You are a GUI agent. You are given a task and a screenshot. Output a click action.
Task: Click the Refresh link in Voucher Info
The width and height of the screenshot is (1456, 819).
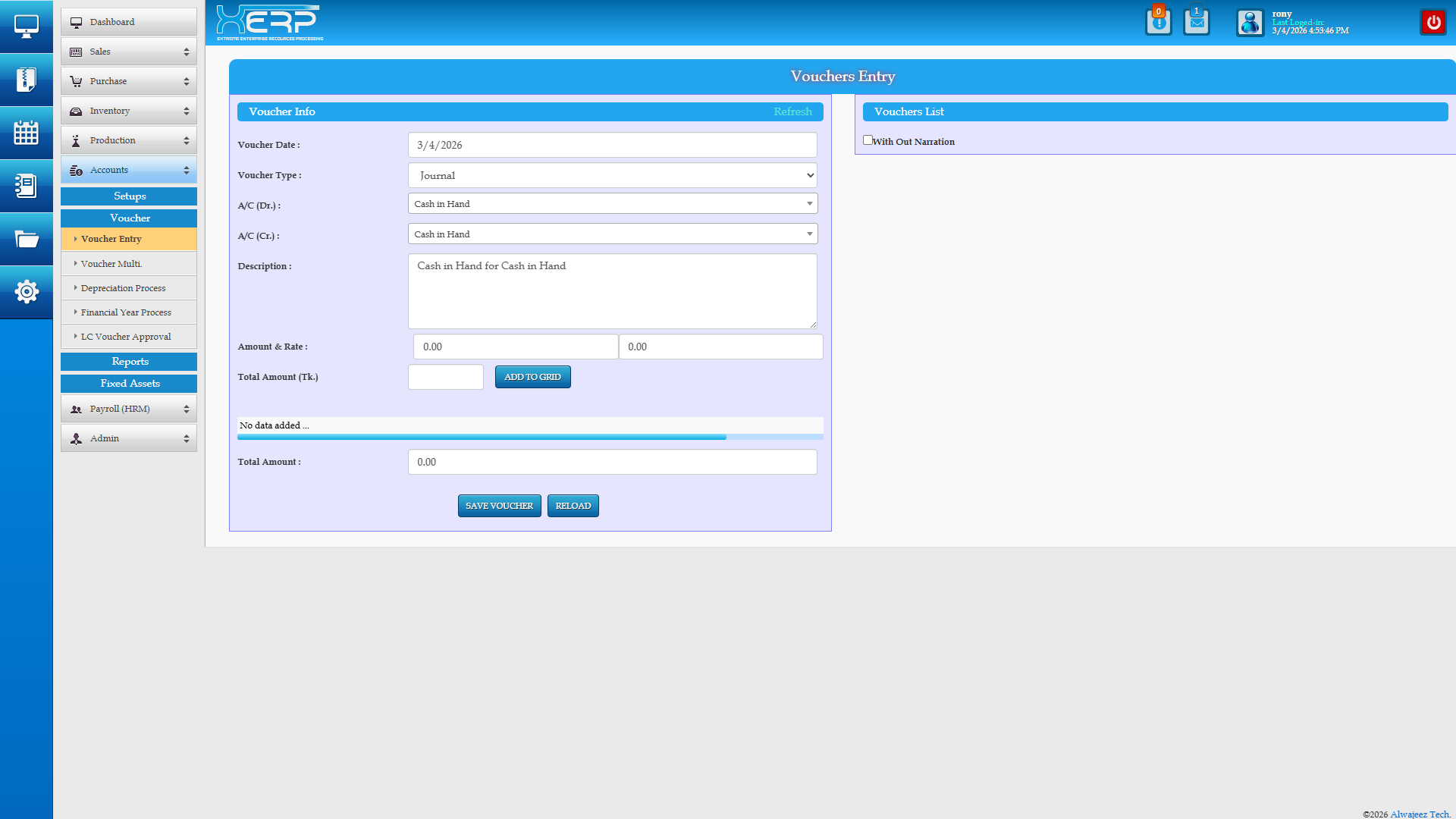tap(792, 111)
